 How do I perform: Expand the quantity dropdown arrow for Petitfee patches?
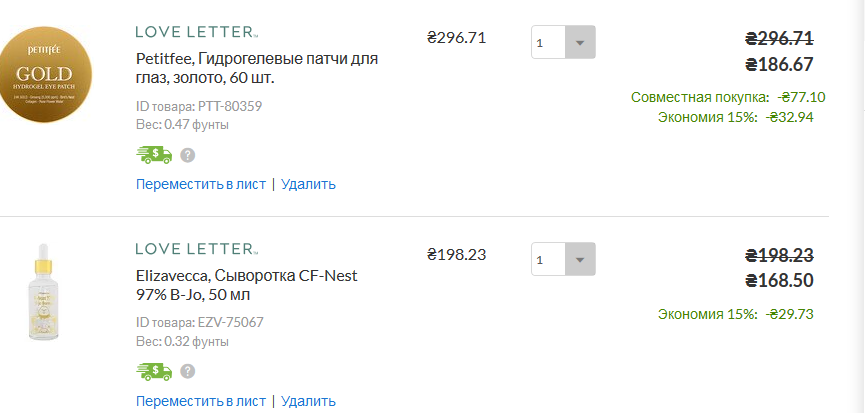pyautogui.click(x=579, y=42)
